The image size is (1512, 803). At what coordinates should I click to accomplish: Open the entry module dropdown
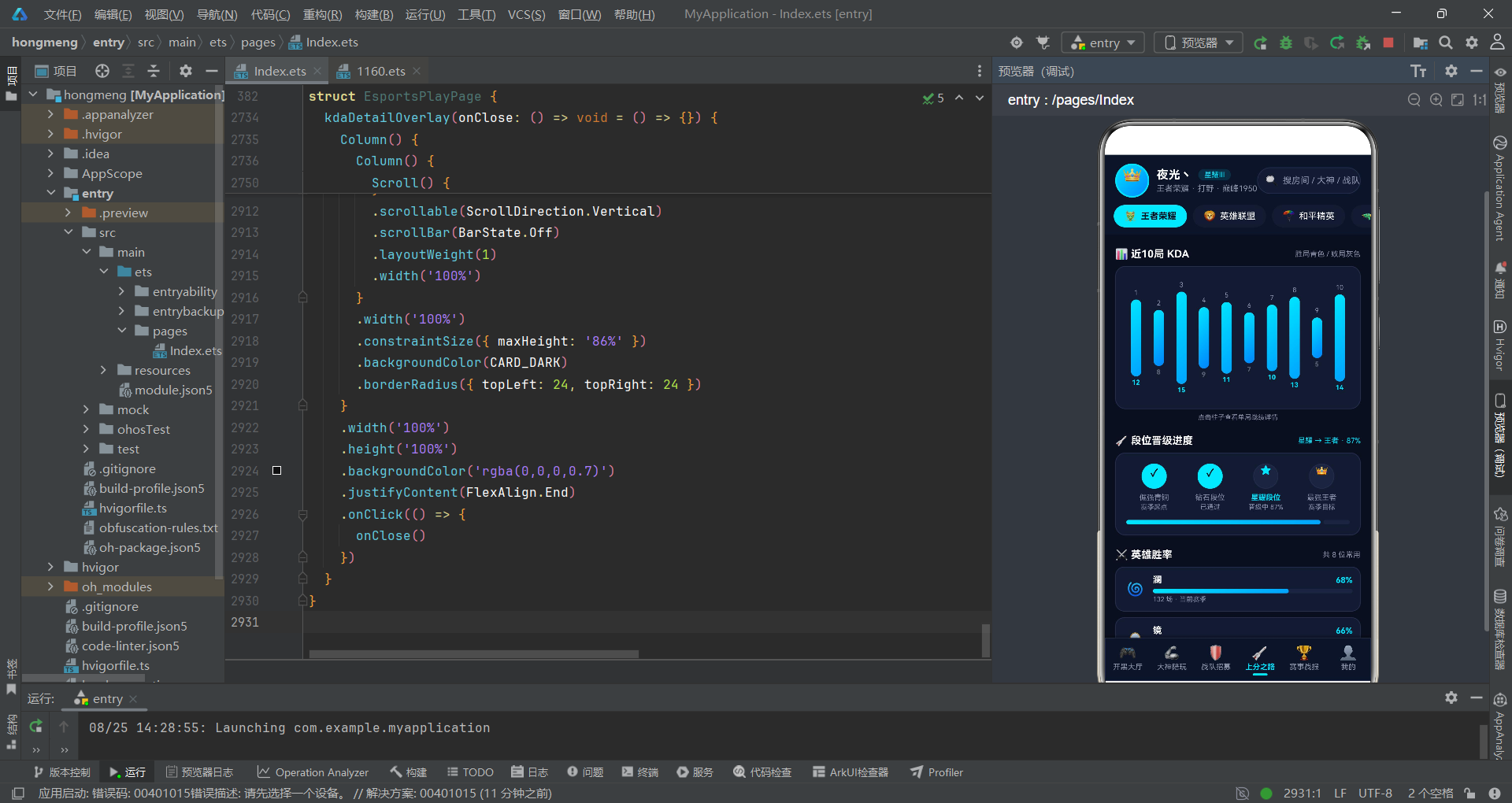click(1102, 43)
